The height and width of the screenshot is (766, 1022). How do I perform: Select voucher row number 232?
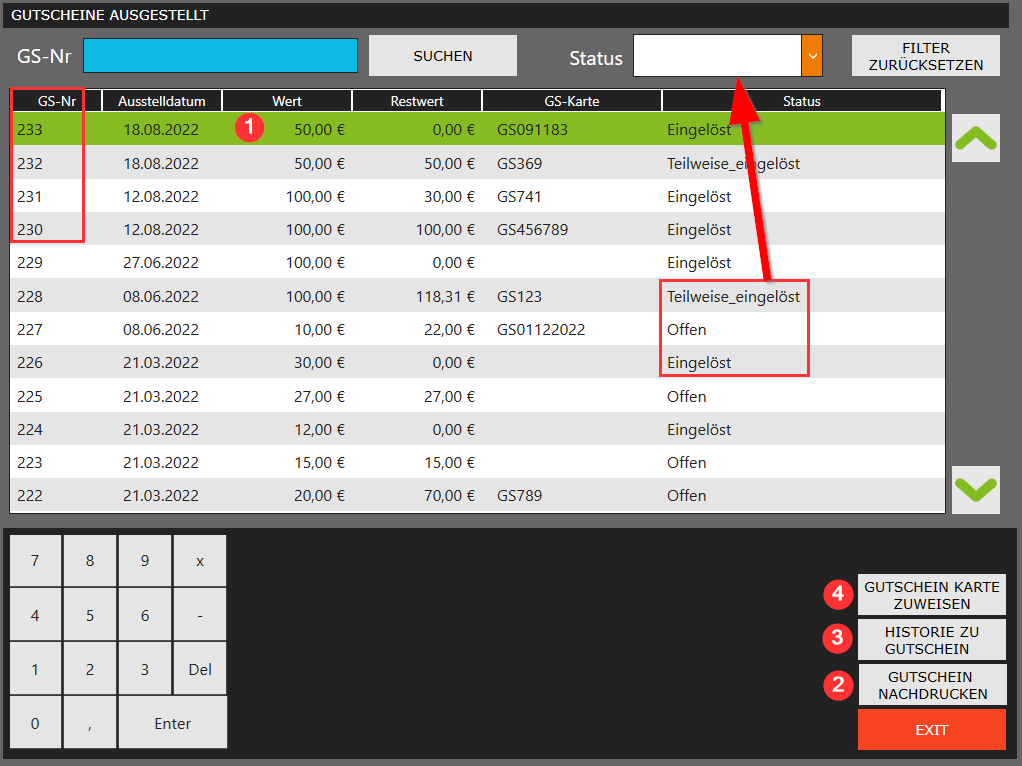point(478,163)
